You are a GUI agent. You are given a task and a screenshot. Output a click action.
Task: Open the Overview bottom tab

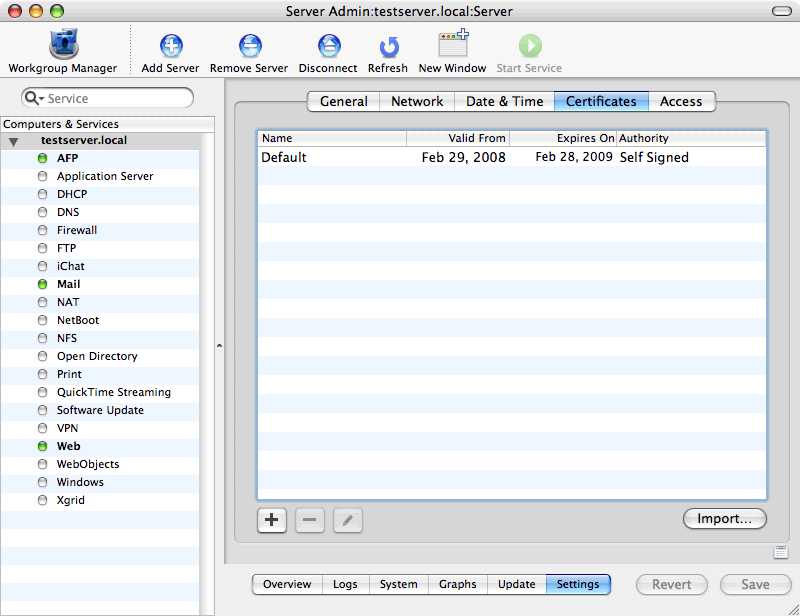coord(287,584)
